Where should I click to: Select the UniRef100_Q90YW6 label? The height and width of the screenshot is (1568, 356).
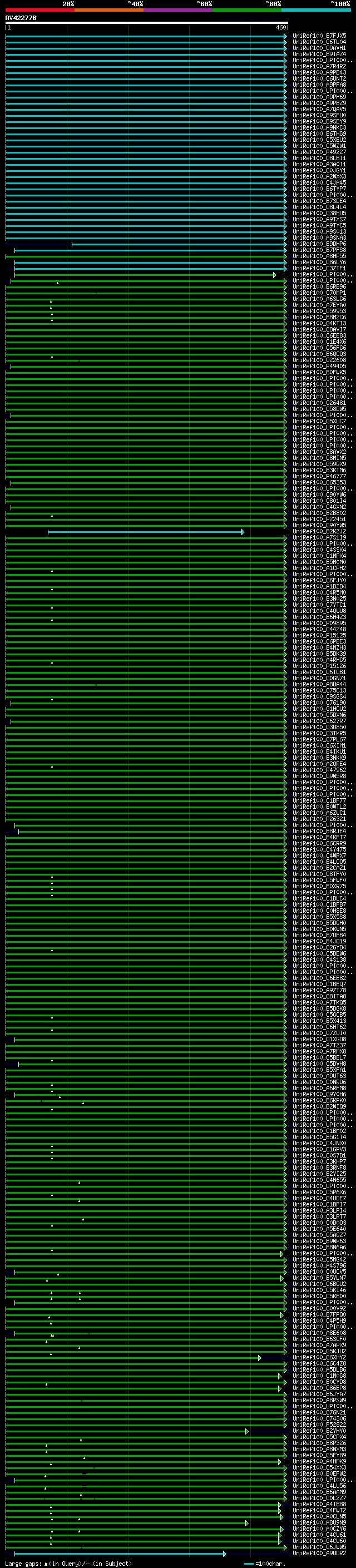(319, 495)
